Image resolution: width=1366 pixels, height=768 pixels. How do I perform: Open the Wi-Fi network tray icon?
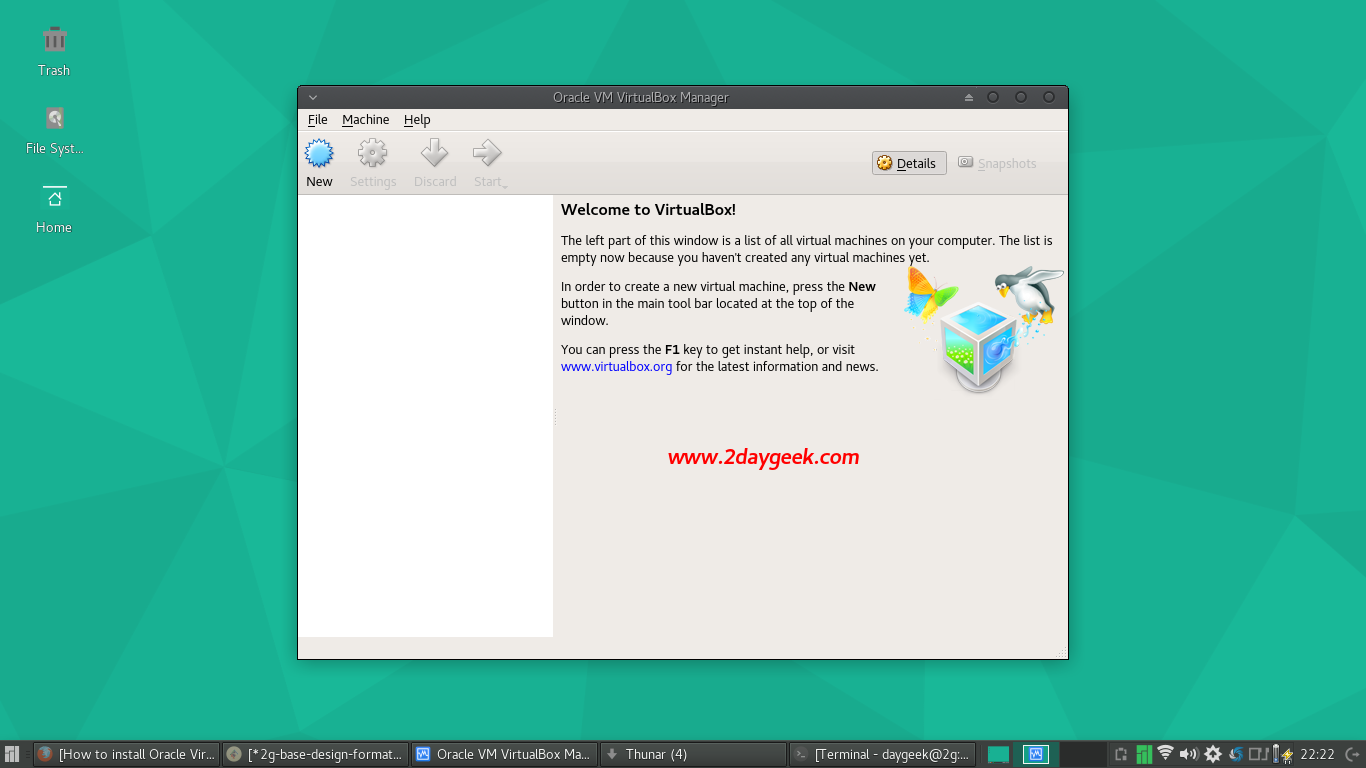1165,754
